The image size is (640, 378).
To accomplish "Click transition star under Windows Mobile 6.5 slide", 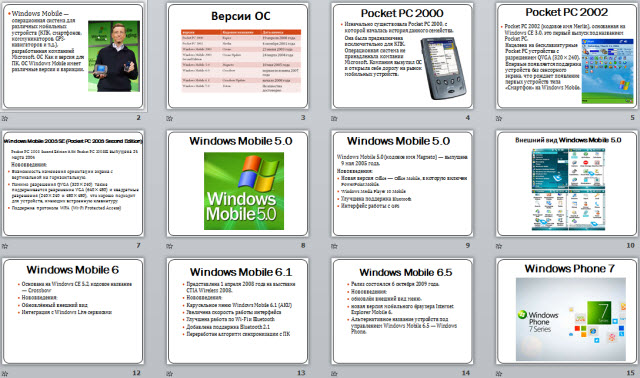I will click(334, 374).
